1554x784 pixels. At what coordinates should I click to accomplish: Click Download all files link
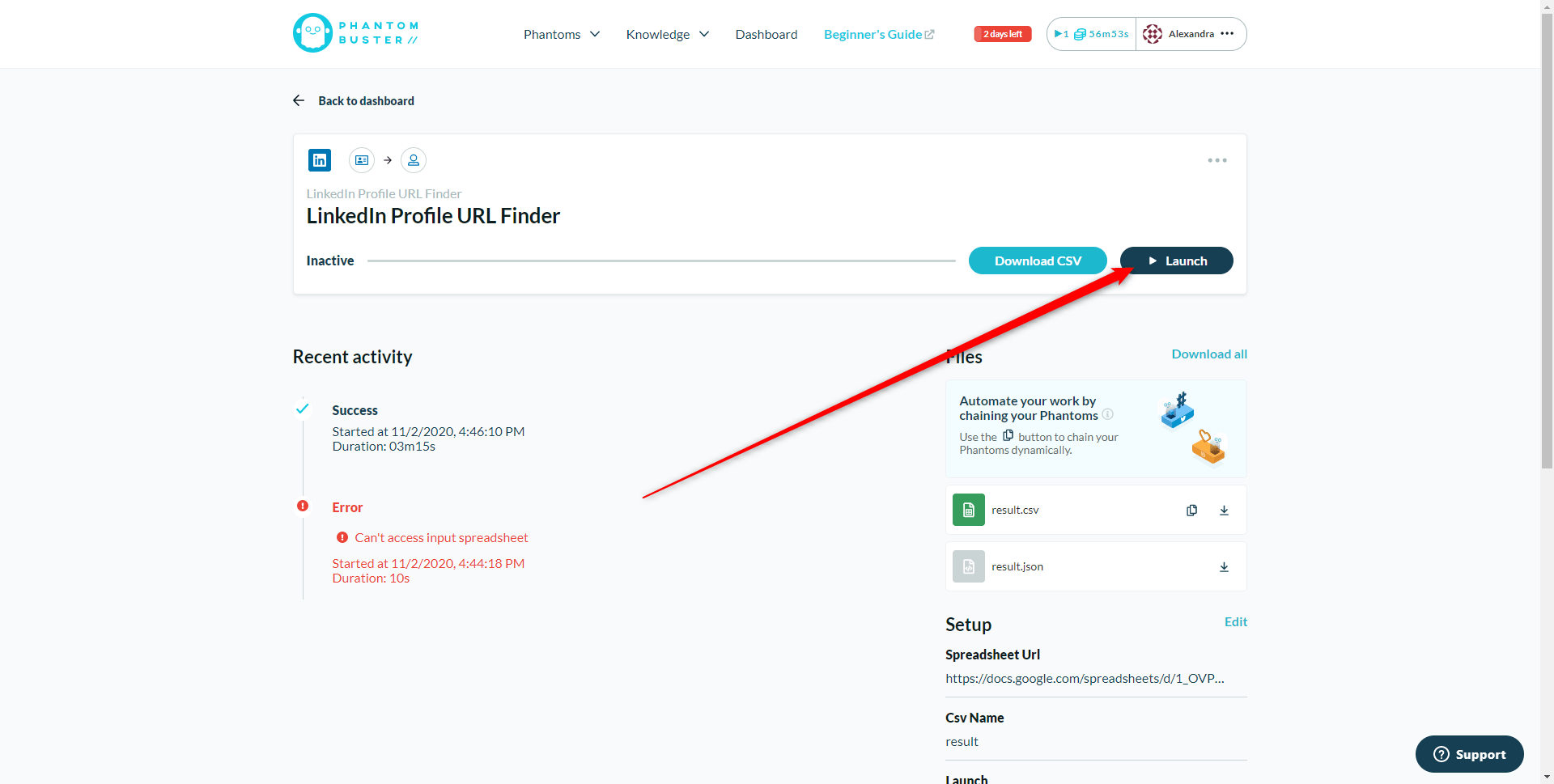coord(1209,354)
